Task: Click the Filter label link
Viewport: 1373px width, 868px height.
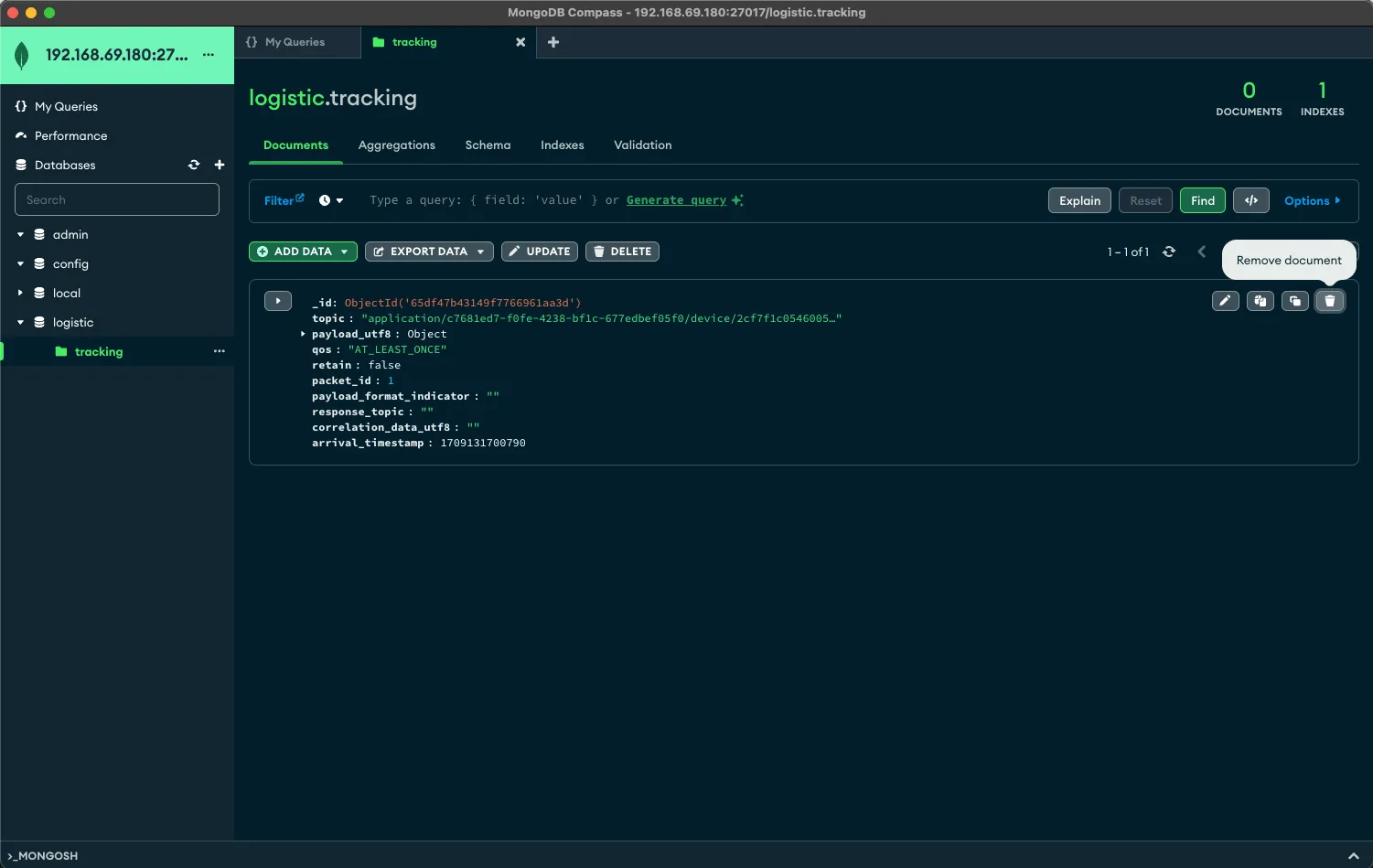Action: (279, 201)
